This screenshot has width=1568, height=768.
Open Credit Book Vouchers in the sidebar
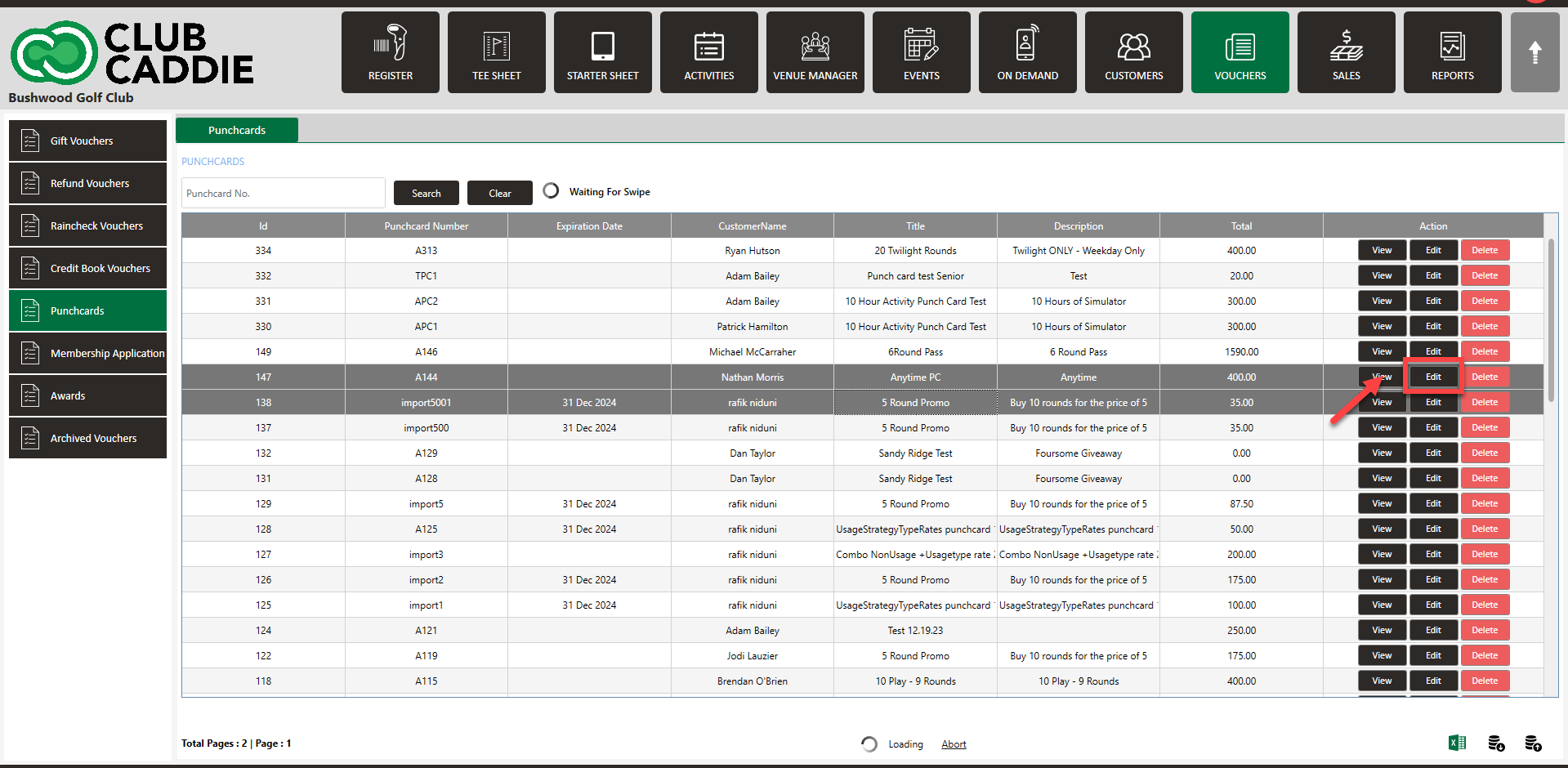point(88,268)
